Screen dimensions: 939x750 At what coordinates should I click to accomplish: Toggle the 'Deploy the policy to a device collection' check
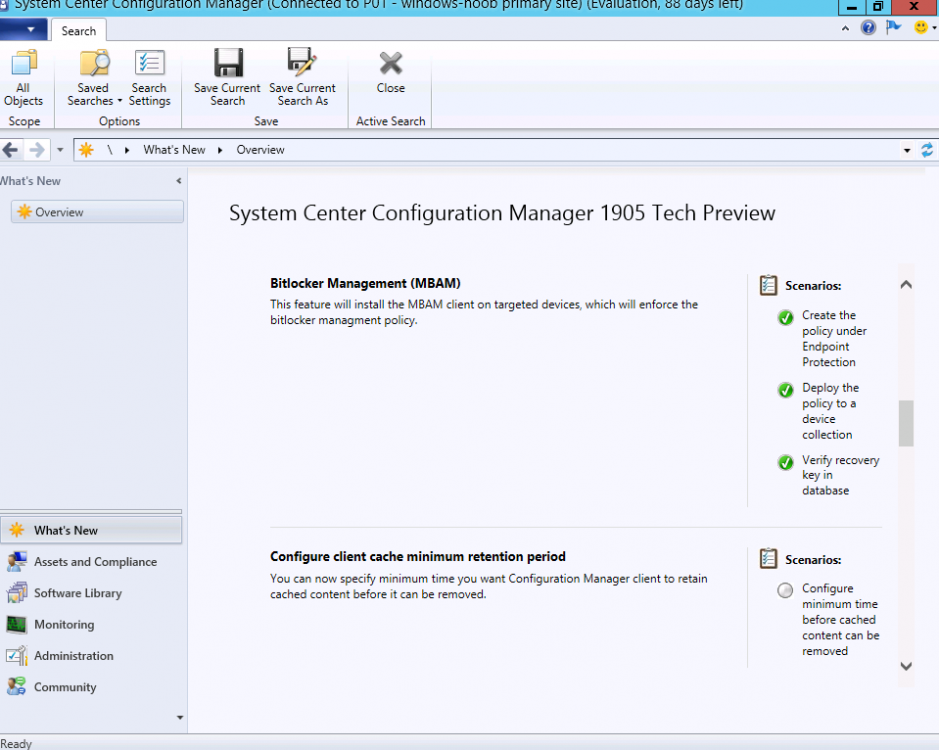click(785, 390)
